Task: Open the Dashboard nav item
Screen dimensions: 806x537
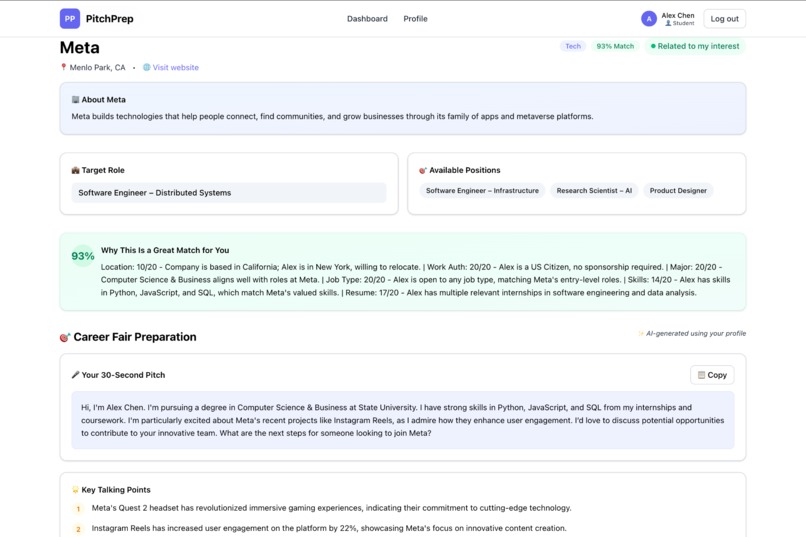Action: (367, 18)
